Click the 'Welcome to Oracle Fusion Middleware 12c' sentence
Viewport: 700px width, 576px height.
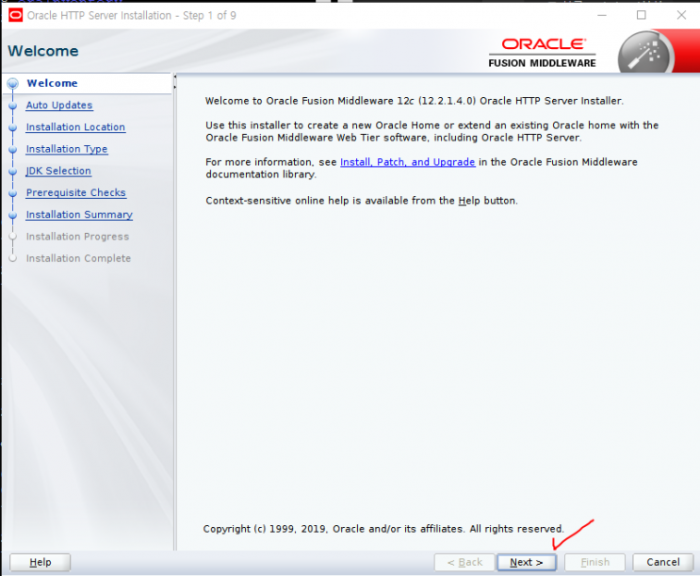coord(414,101)
